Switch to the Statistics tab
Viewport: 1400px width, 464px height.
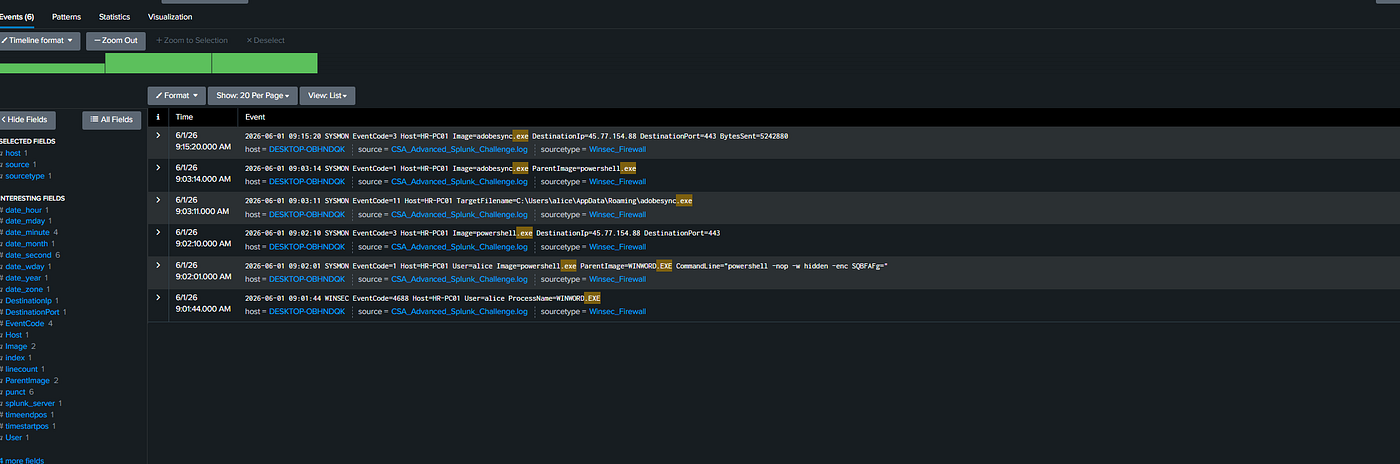(x=115, y=17)
